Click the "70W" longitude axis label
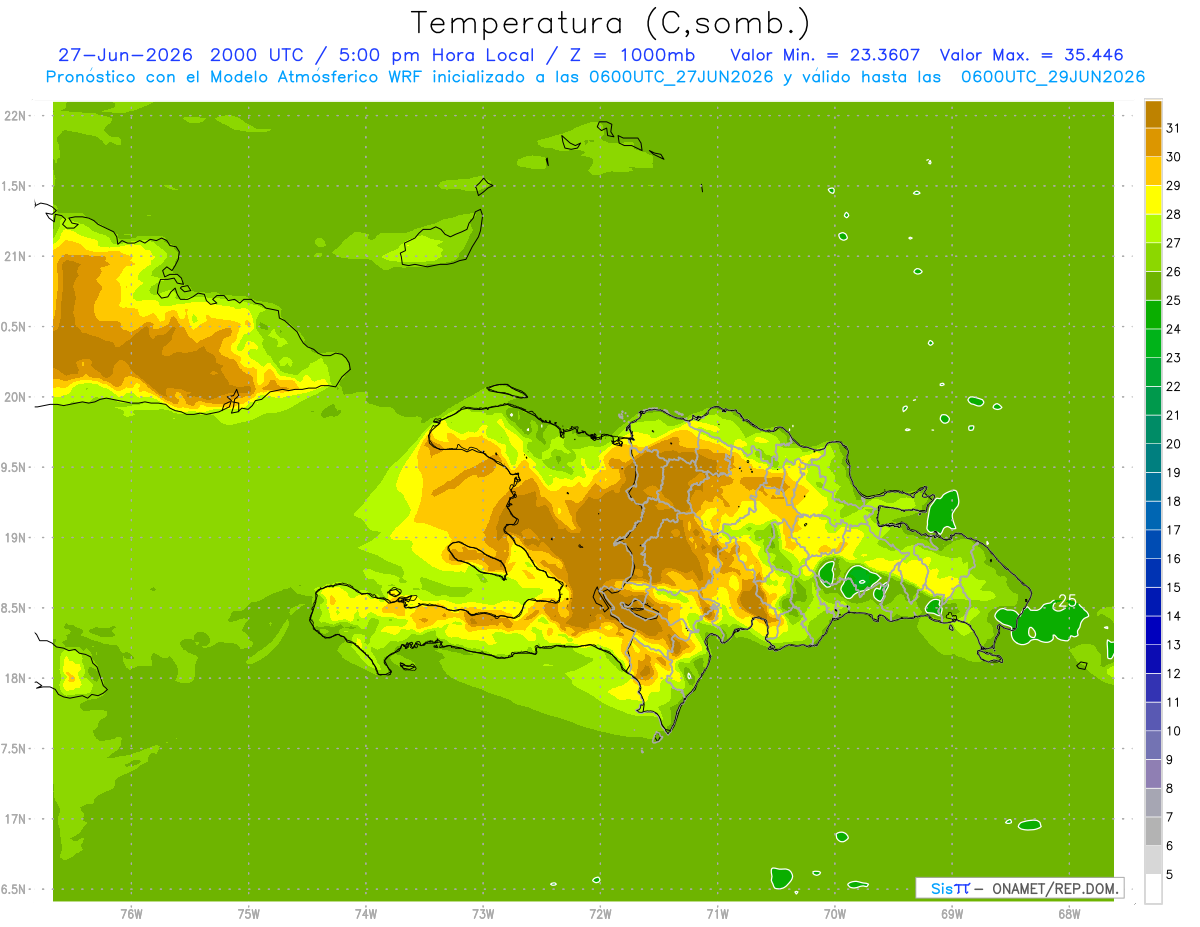 (834, 914)
